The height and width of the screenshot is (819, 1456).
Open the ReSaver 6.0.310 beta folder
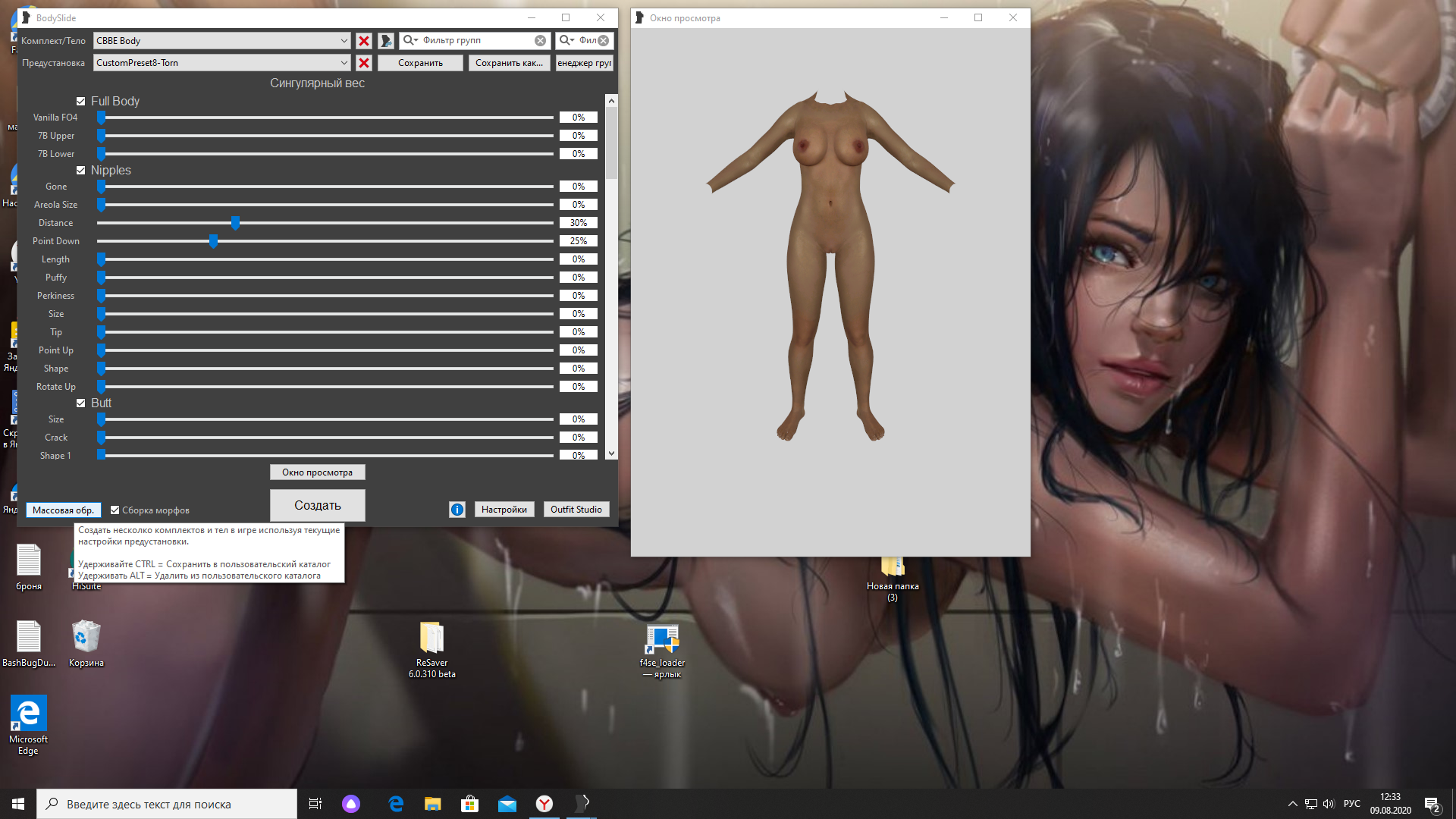pos(431,639)
